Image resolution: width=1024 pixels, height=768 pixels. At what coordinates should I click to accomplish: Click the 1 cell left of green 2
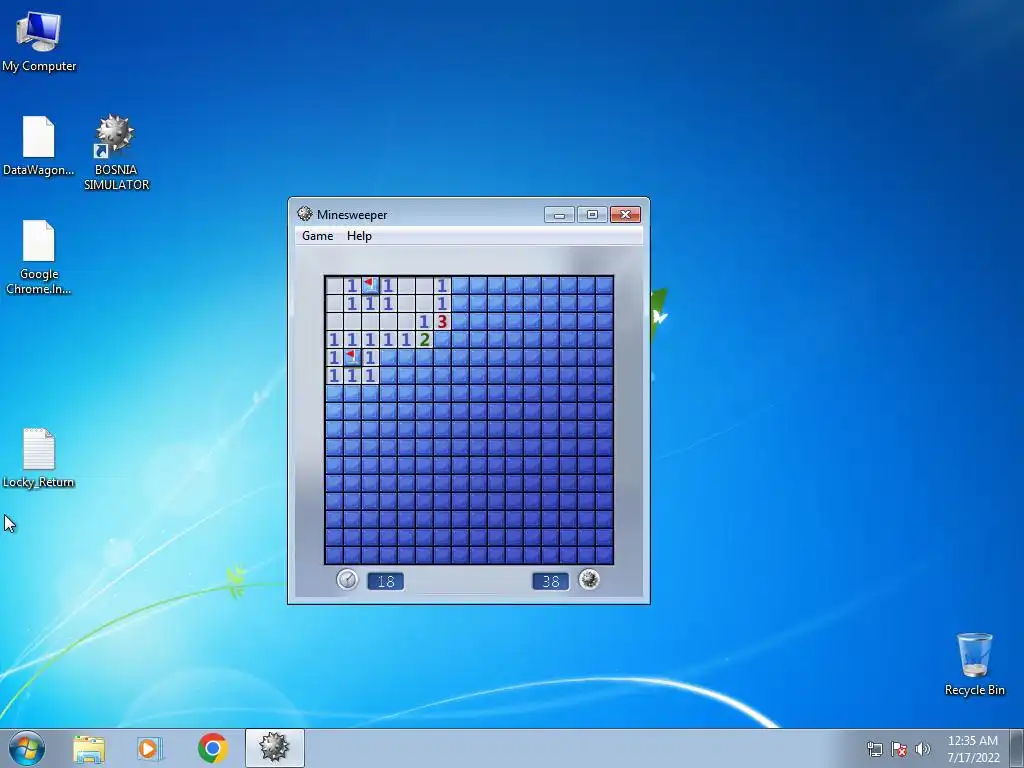click(406, 340)
